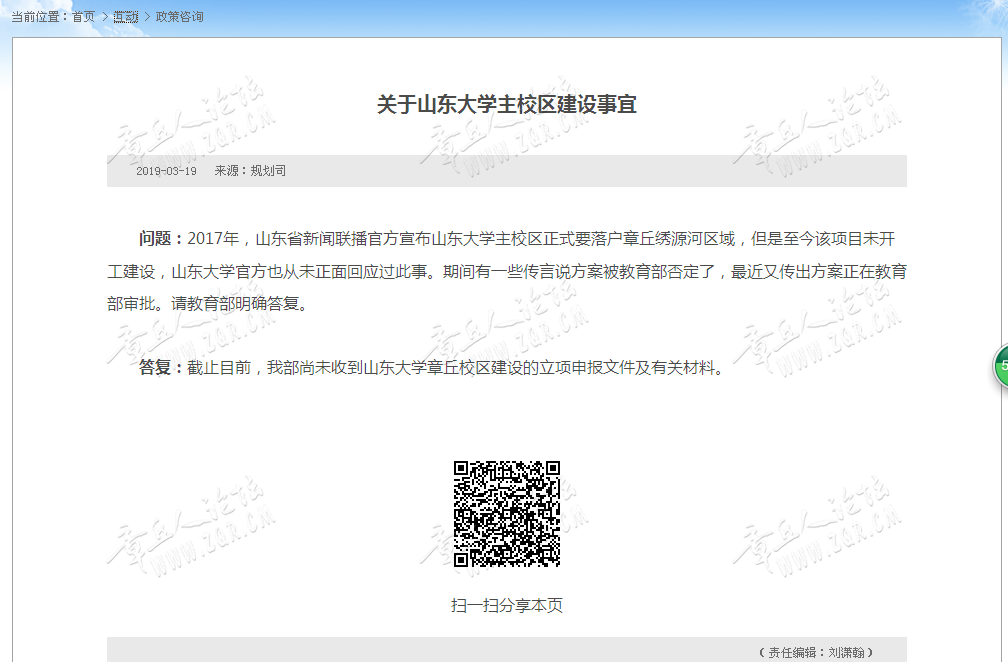Click the green floating badge at right edge
The height and width of the screenshot is (662, 1008).
(1001, 366)
